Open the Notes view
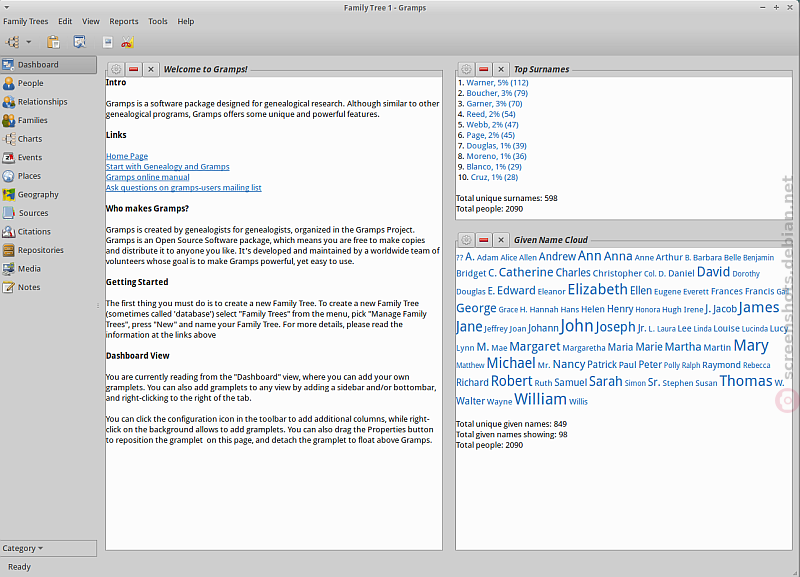 point(48,287)
